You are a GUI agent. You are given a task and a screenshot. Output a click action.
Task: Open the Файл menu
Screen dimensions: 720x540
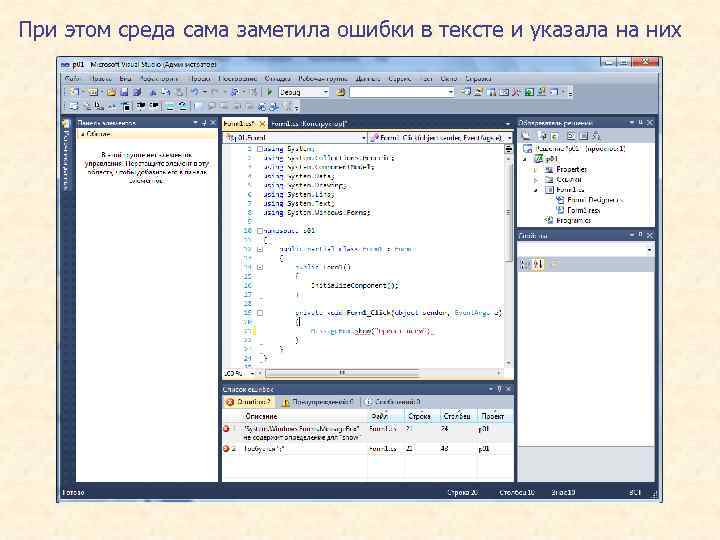pos(73,79)
